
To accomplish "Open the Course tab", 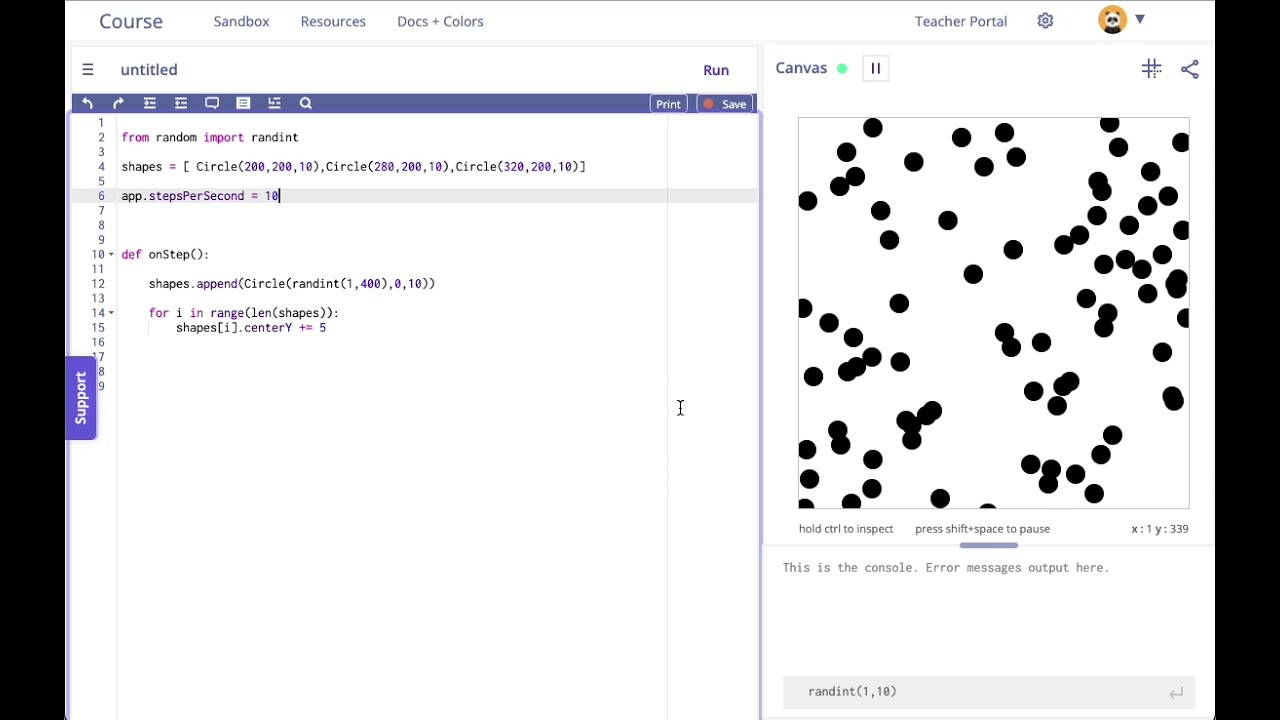I will (131, 21).
